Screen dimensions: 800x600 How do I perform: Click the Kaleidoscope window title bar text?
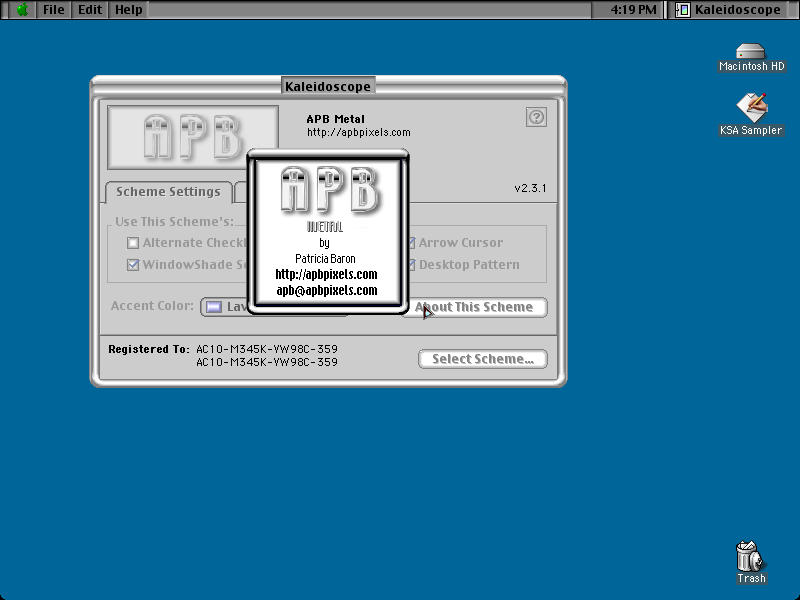[328, 86]
